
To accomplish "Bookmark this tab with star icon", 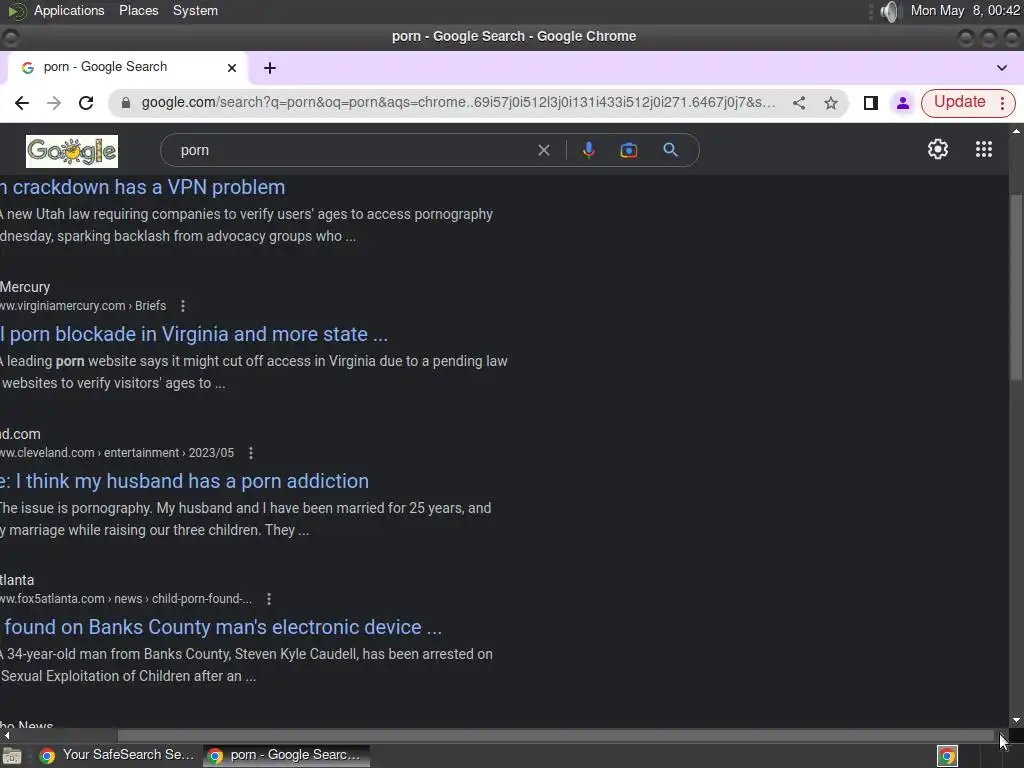I will (x=831, y=103).
